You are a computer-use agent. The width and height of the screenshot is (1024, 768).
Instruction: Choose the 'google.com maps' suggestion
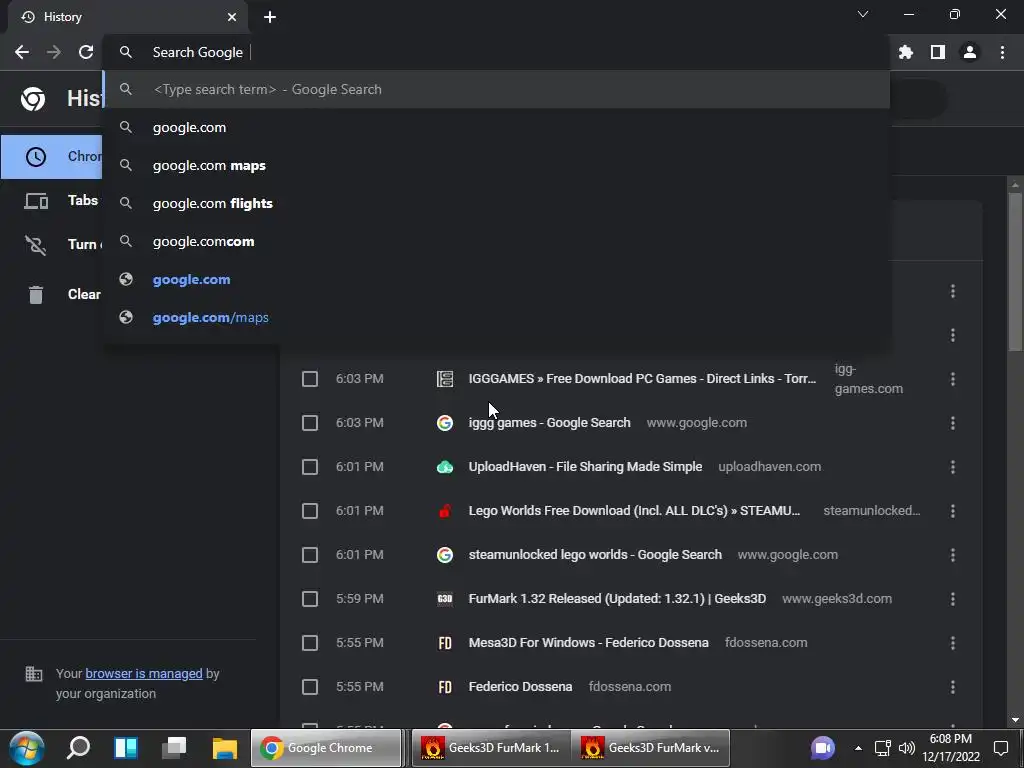pyautogui.click(x=496, y=165)
